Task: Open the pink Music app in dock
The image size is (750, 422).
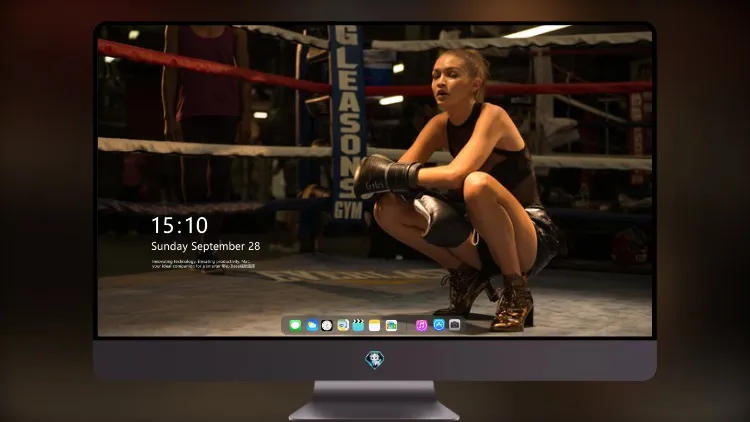Action: [x=421, y=325]
